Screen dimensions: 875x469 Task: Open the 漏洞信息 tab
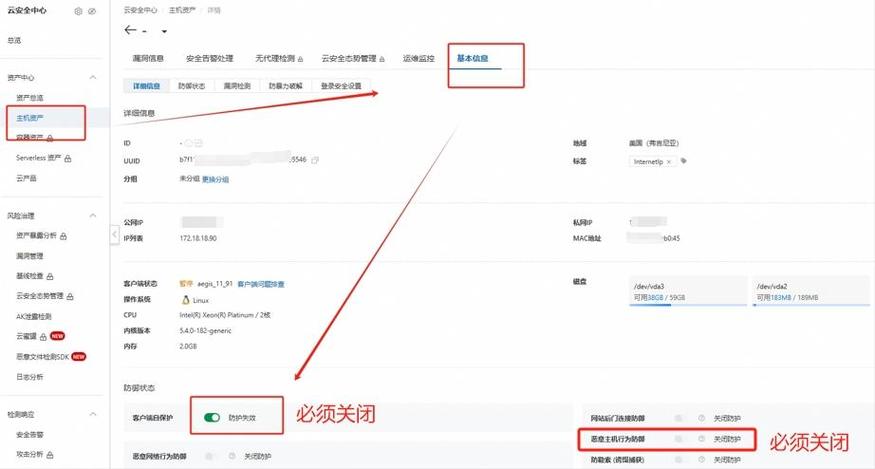(x=148, y=59)
